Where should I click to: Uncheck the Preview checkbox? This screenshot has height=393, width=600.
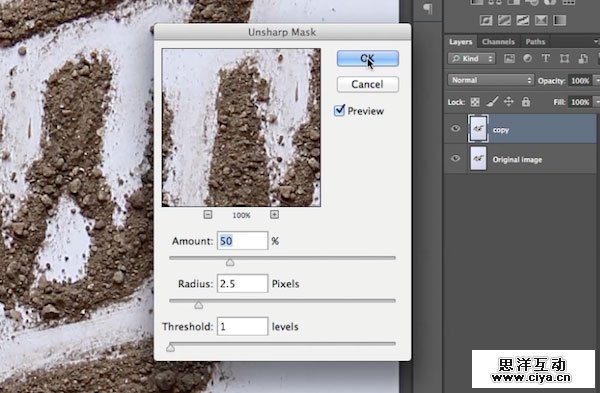pyautogui.click(x=339, y=111)
